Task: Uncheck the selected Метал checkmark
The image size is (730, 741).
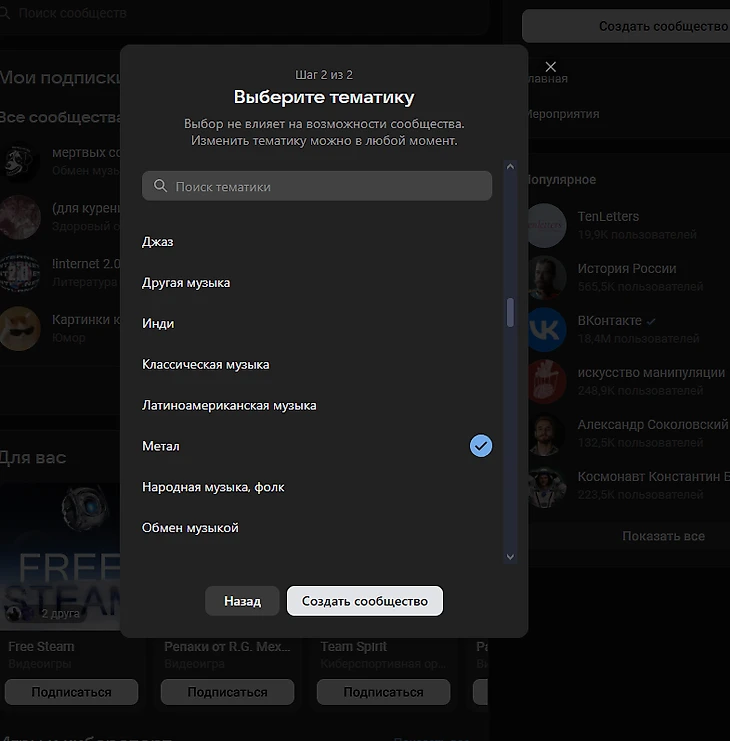Action: 481,446
